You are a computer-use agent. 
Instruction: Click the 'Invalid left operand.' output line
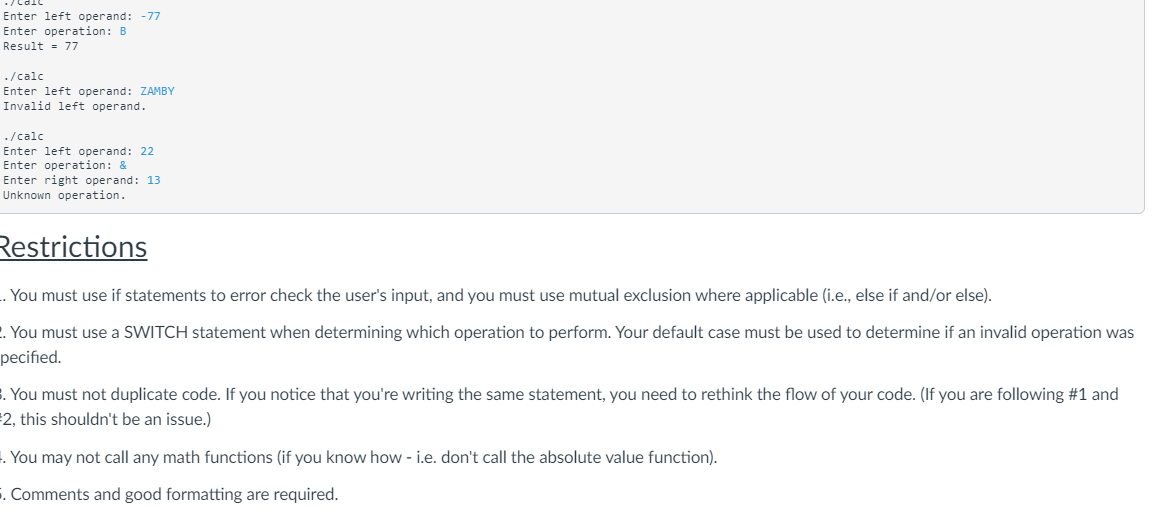click(75, 106)
